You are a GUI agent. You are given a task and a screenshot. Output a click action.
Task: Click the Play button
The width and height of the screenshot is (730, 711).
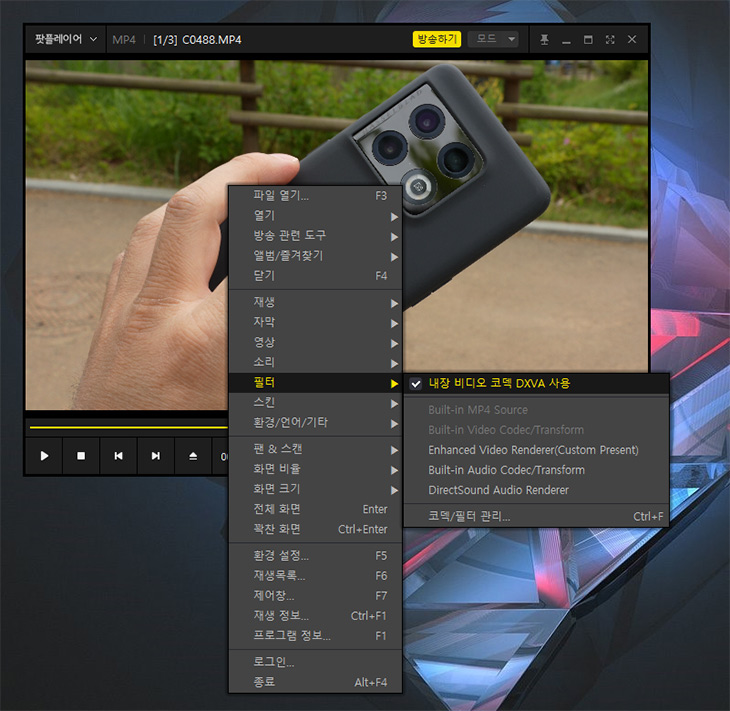44,456
